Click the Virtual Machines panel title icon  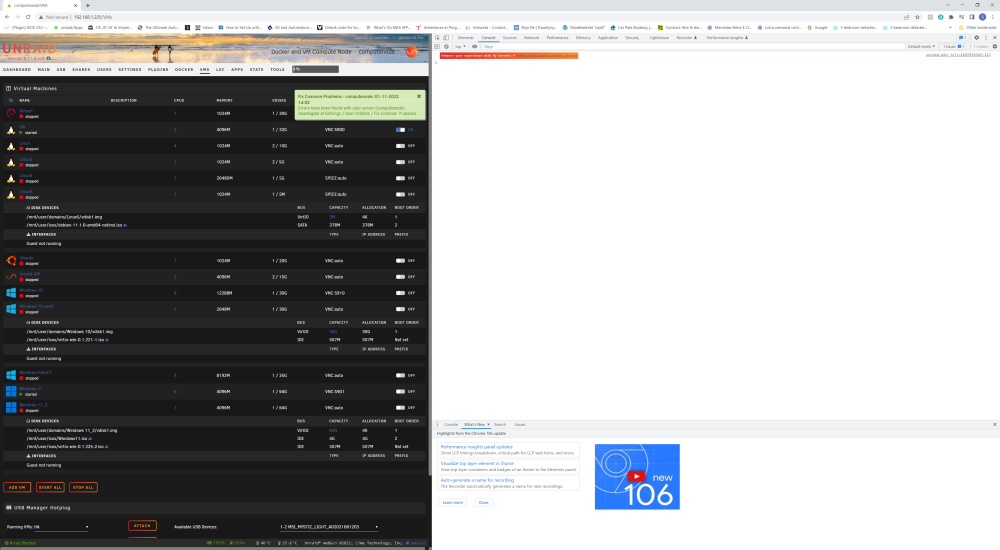8,89
